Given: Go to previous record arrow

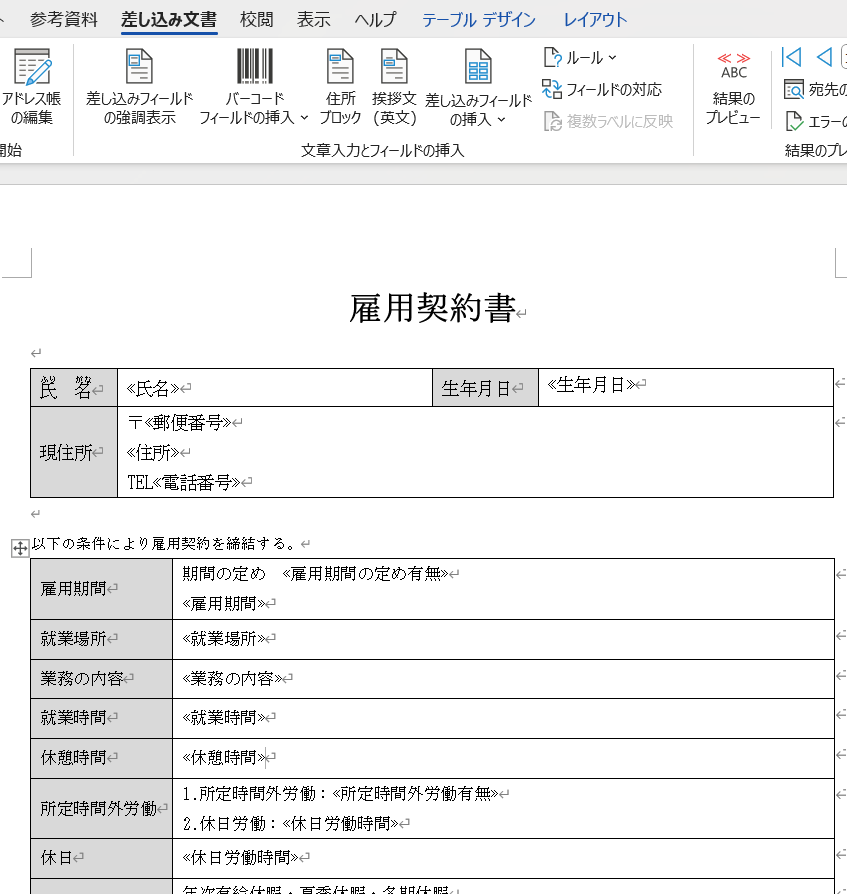Looking at the screenshot, I should tap(824, 57).
